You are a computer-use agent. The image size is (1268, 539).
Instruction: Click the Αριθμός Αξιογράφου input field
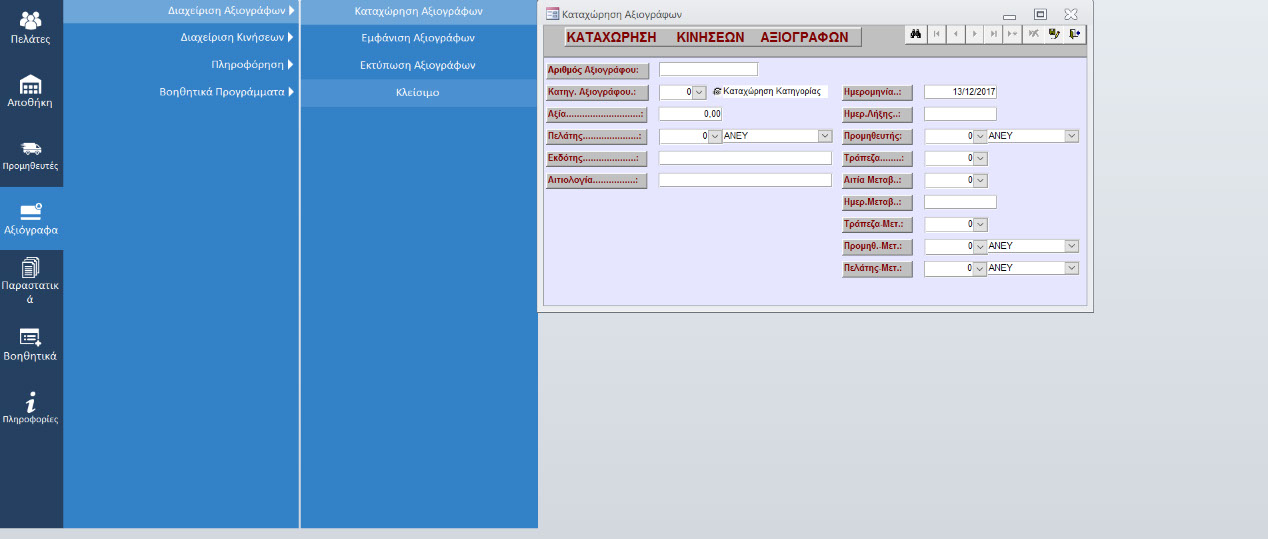click(708, 69)
